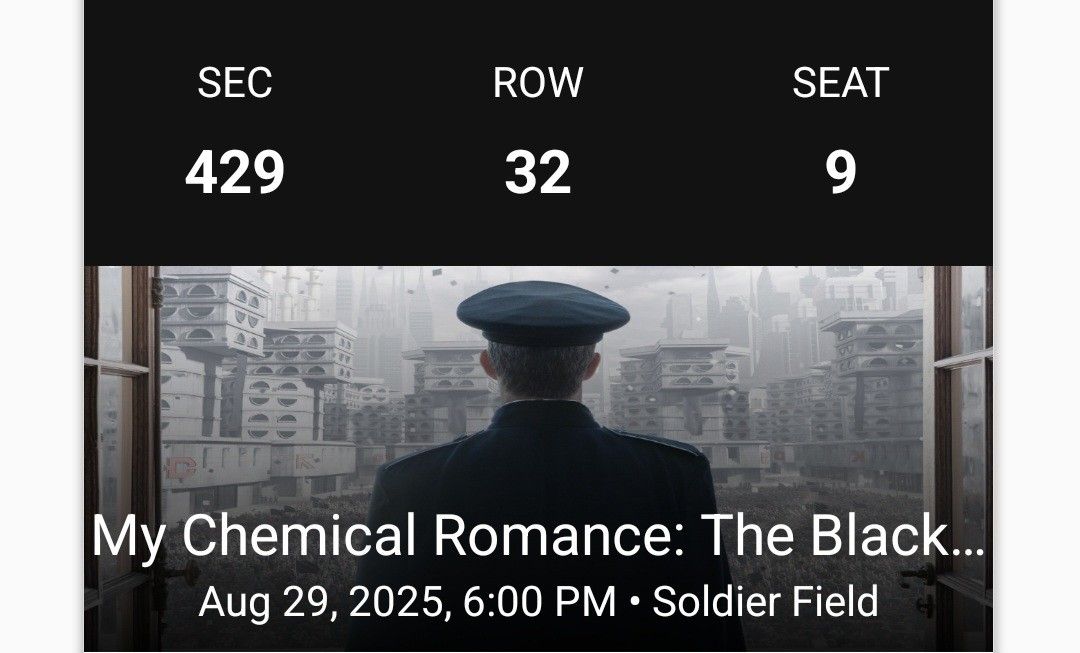Select section number 429
Viewport: 1080px width, 653px height.
[x=235, y=172]
